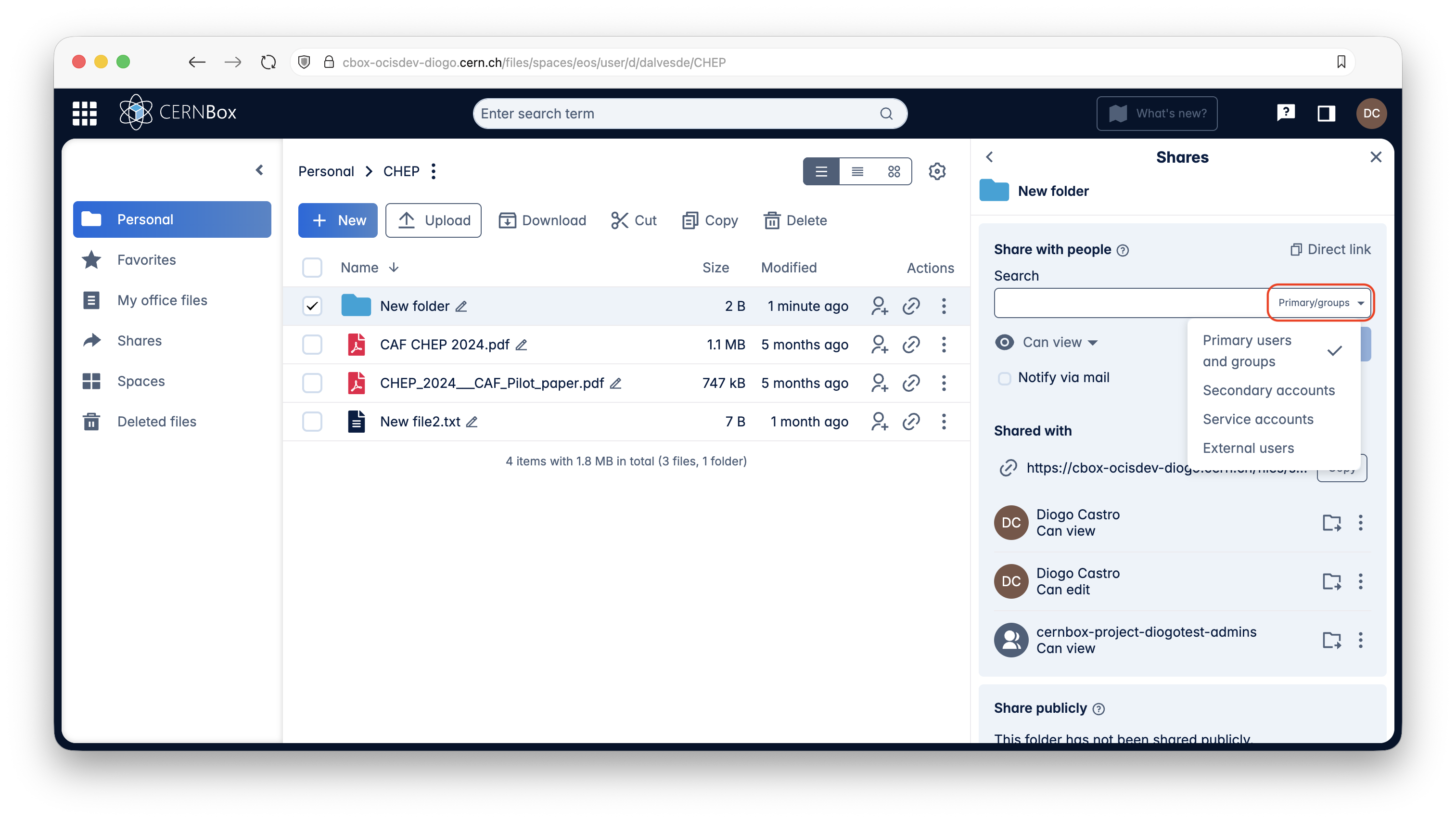
Task: Check the select all files checkbox
Action: coord(312,268)
